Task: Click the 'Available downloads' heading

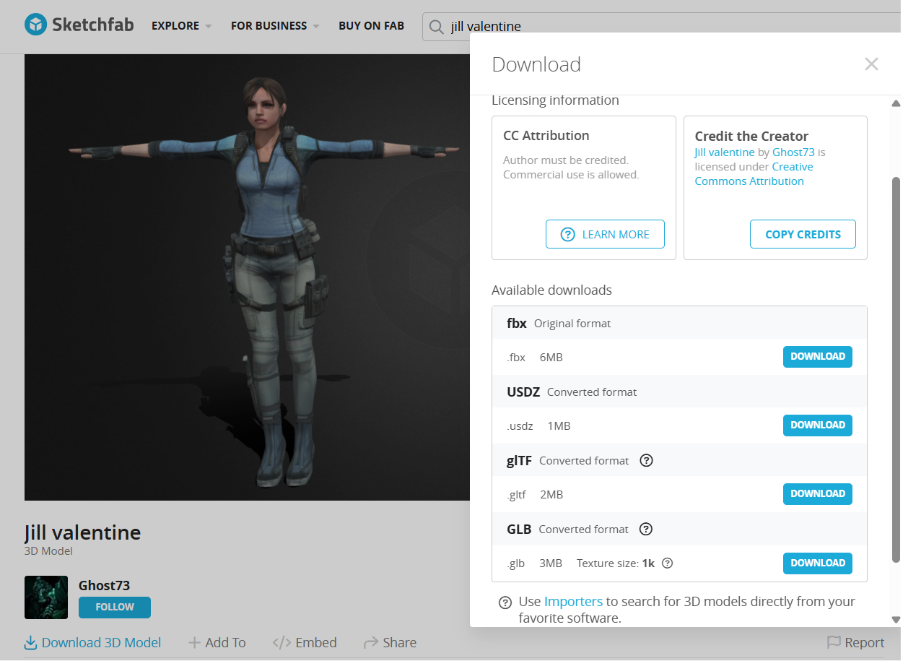Action: 552,290
